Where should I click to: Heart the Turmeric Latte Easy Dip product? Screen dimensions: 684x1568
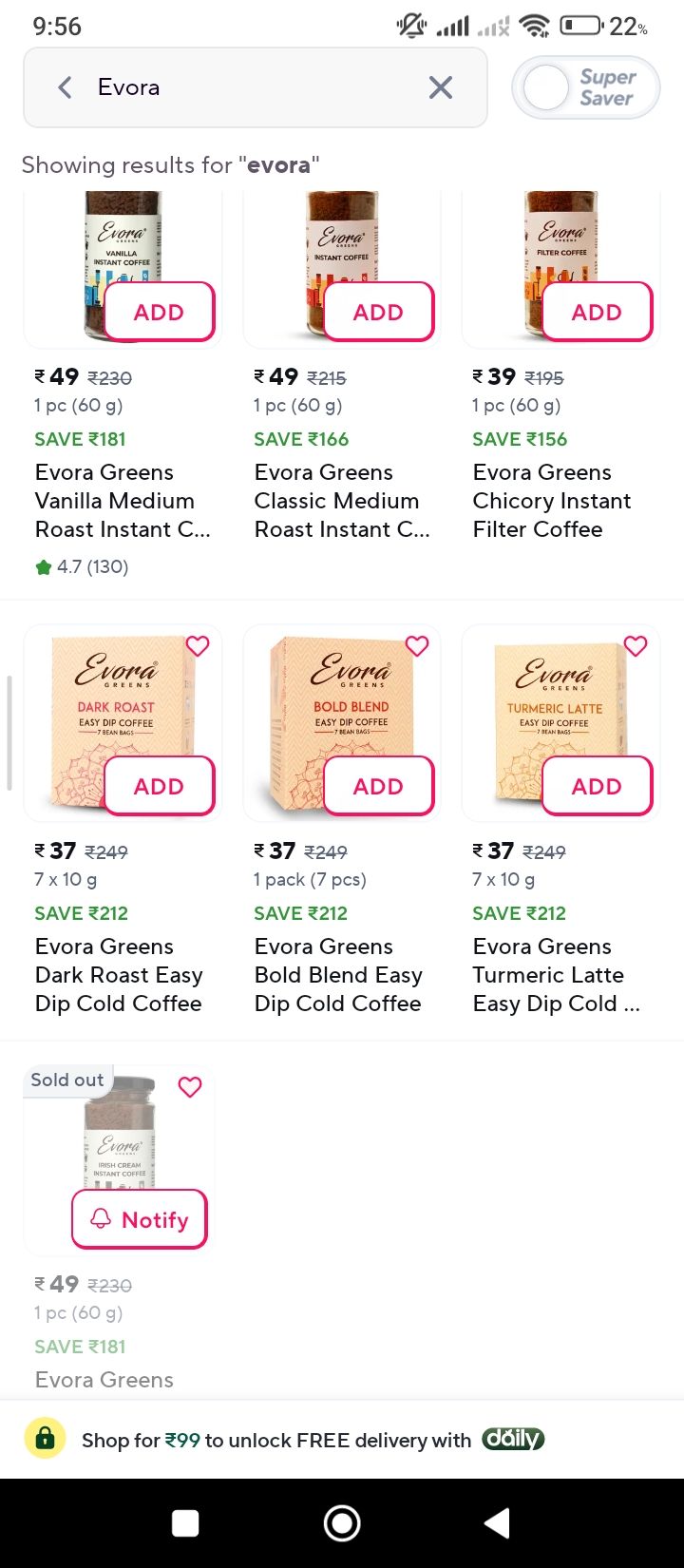(636, 646)
